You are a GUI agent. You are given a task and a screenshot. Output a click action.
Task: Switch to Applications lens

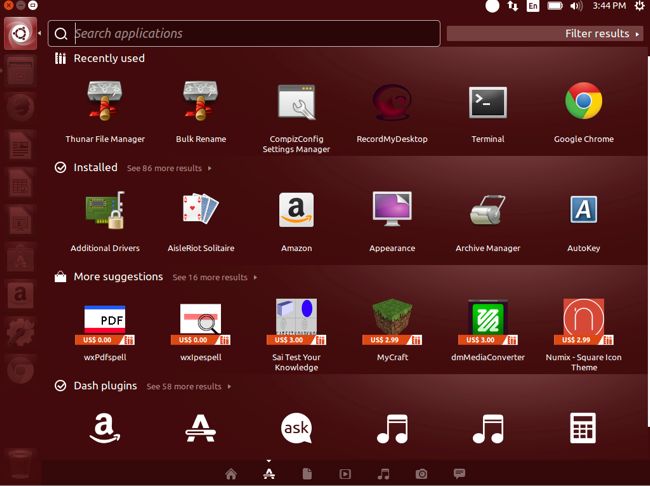point(269,474)
